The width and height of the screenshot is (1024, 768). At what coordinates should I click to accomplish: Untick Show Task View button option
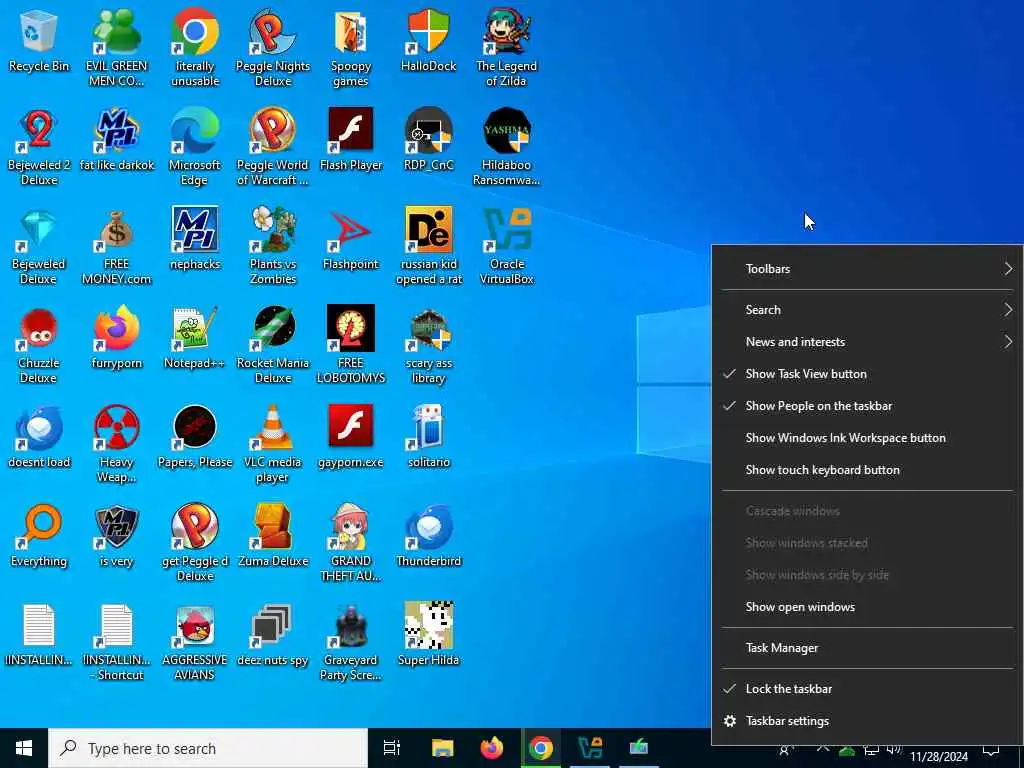[867, 374]
